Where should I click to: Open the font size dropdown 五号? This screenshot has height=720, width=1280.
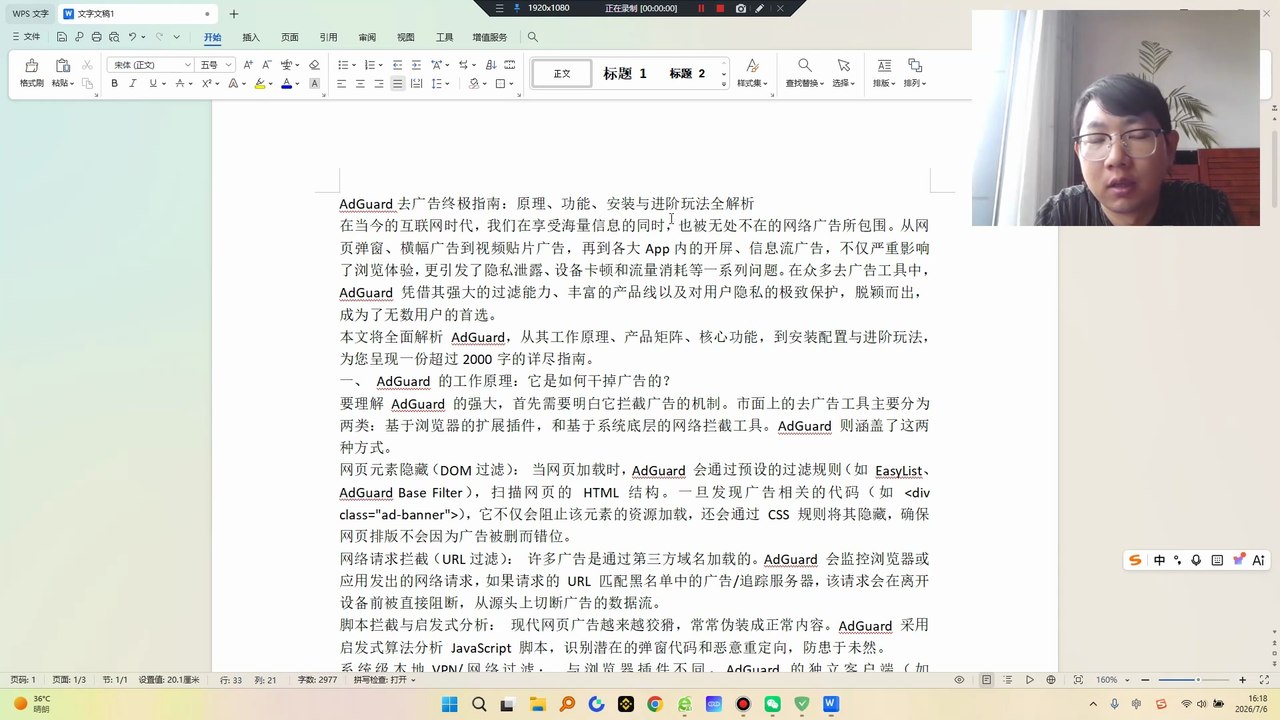(x=229, y=64)
